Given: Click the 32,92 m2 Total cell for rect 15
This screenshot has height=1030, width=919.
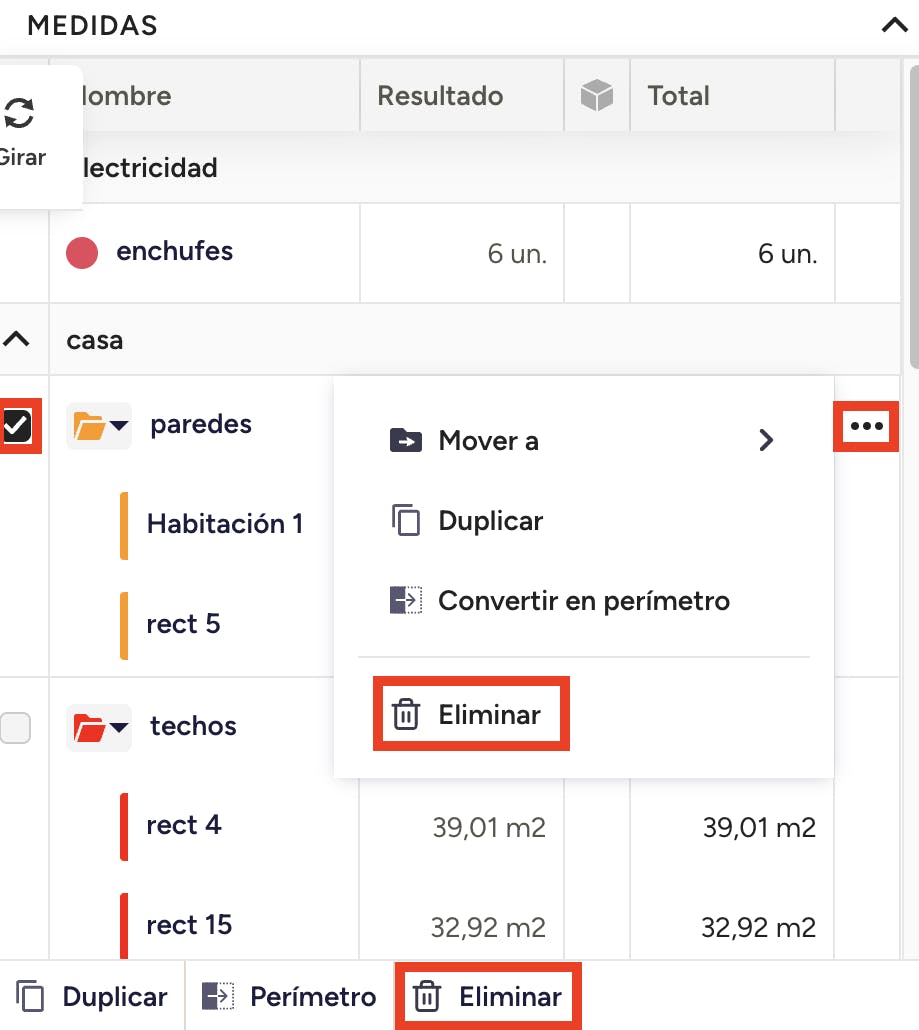Looking at the screenshot, I should click(759, 928).
